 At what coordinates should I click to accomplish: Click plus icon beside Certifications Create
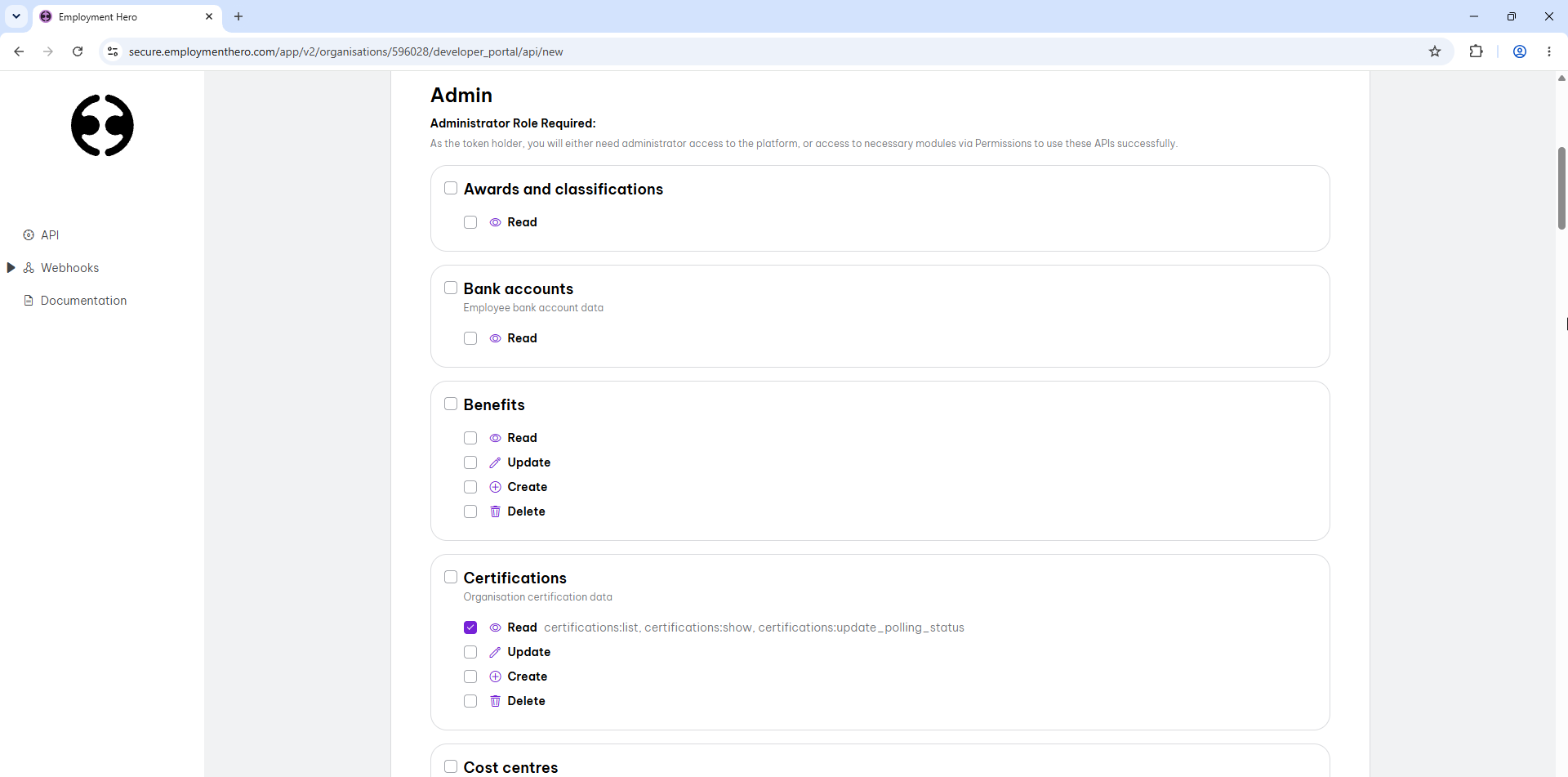[495, 677]
